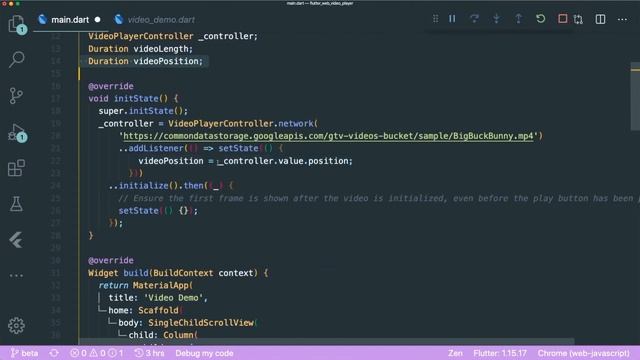Click Debug my code in status bar
The image size is (640, 360).
[204, 353]
